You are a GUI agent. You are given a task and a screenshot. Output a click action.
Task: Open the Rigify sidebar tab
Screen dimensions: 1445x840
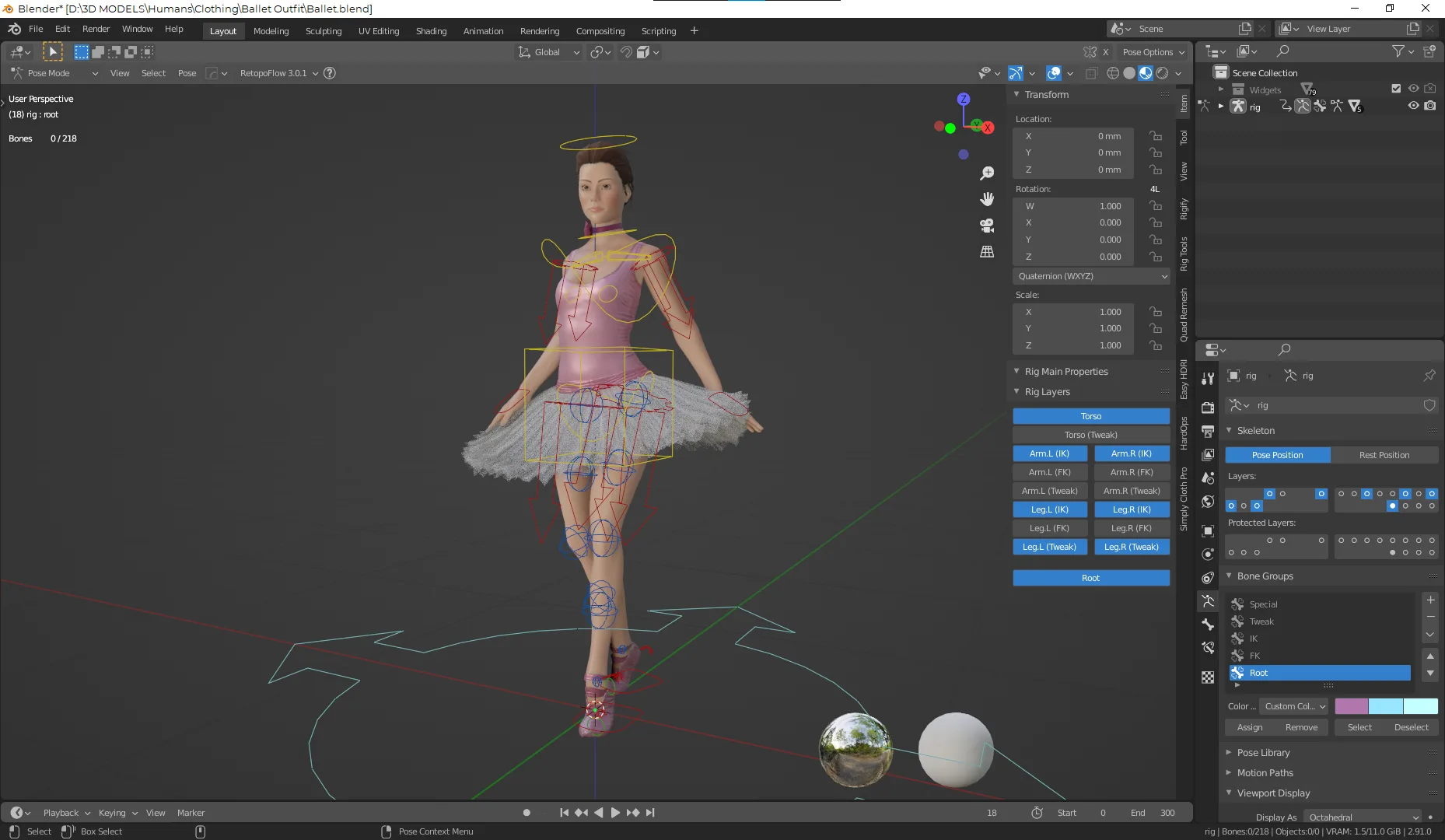point(1184,208)
